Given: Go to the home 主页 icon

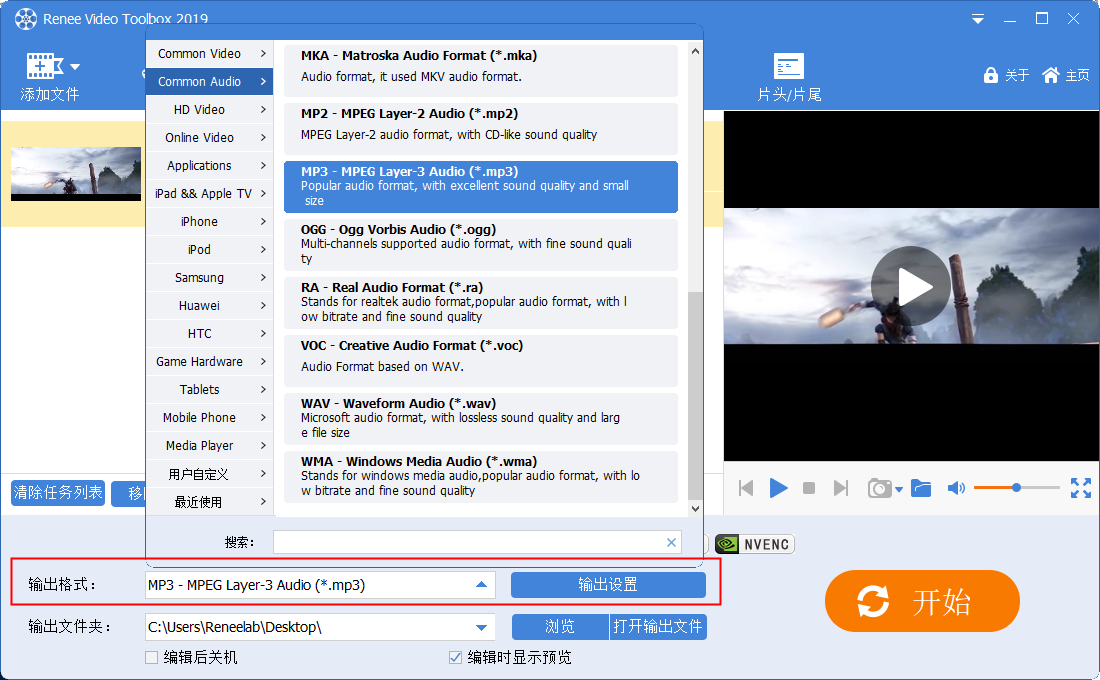Looking at the screenshot, I should tap(1050, 75).
